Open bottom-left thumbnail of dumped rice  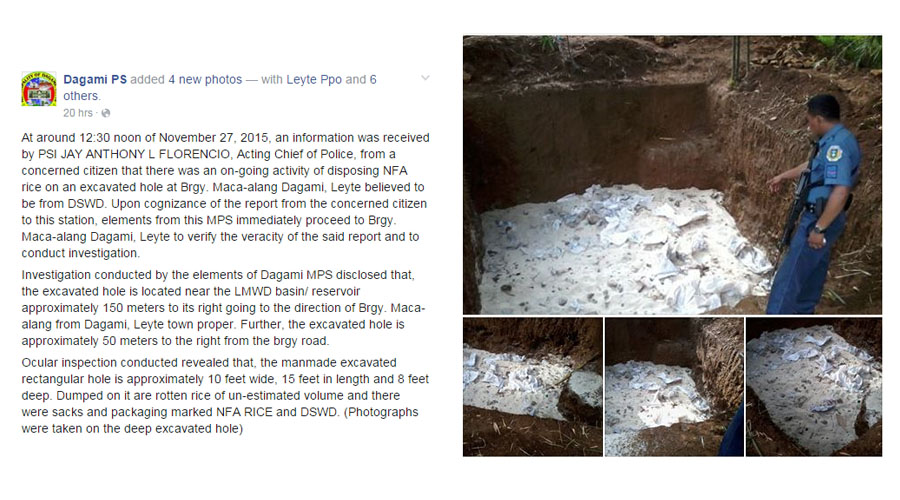[x=533, y=387]
